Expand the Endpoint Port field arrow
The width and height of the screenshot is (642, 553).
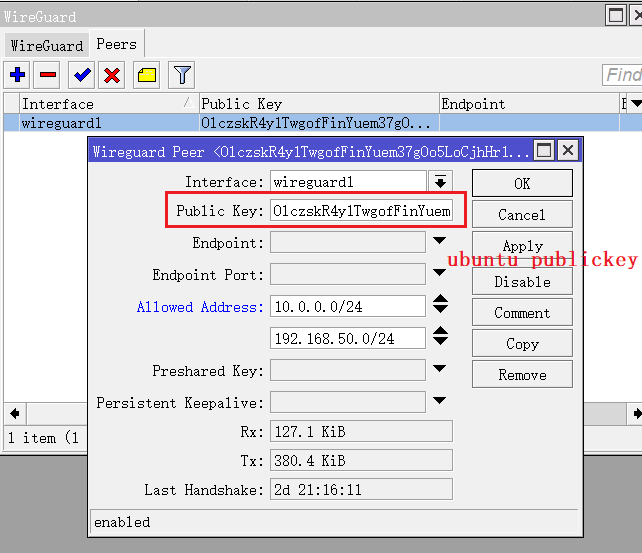point(440,274)
